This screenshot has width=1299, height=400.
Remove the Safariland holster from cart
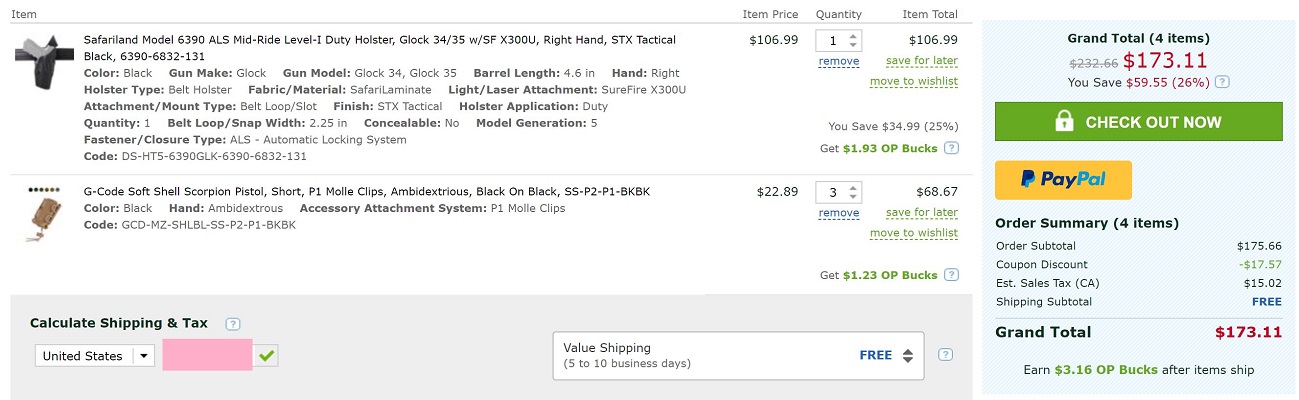coord(838,62)
